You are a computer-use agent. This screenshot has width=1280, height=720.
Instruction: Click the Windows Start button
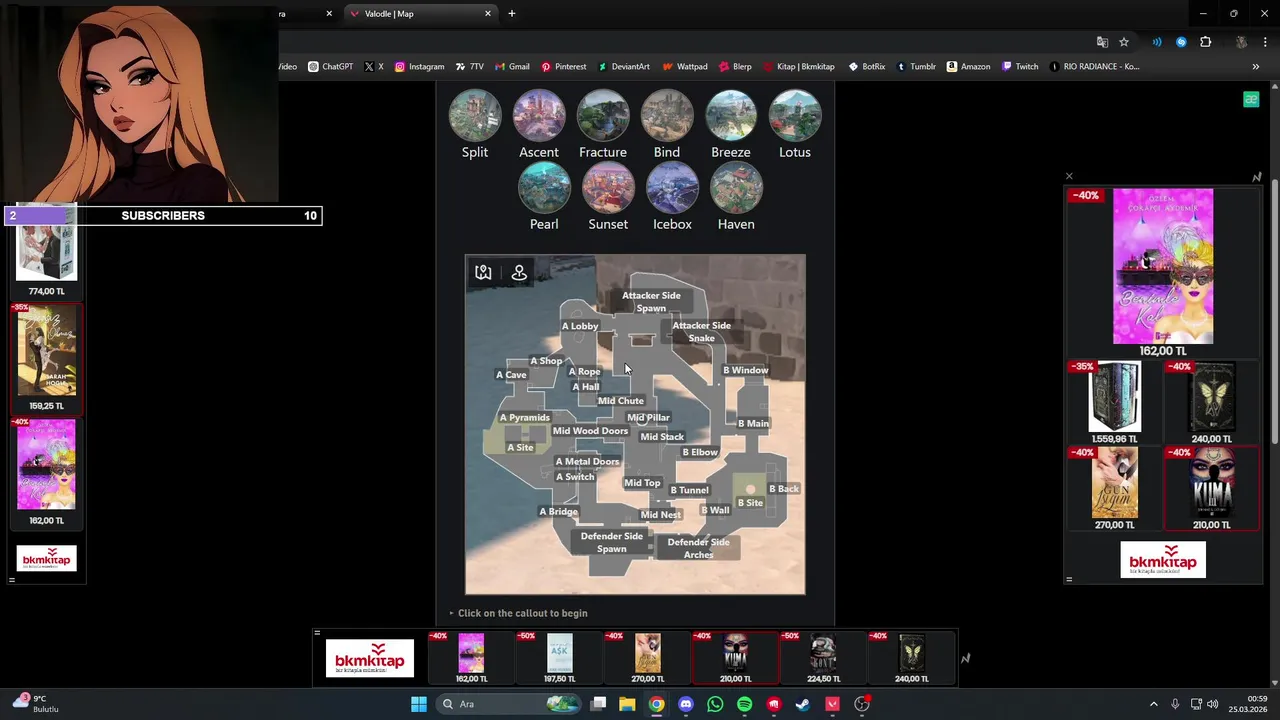[x=419, y=704]
